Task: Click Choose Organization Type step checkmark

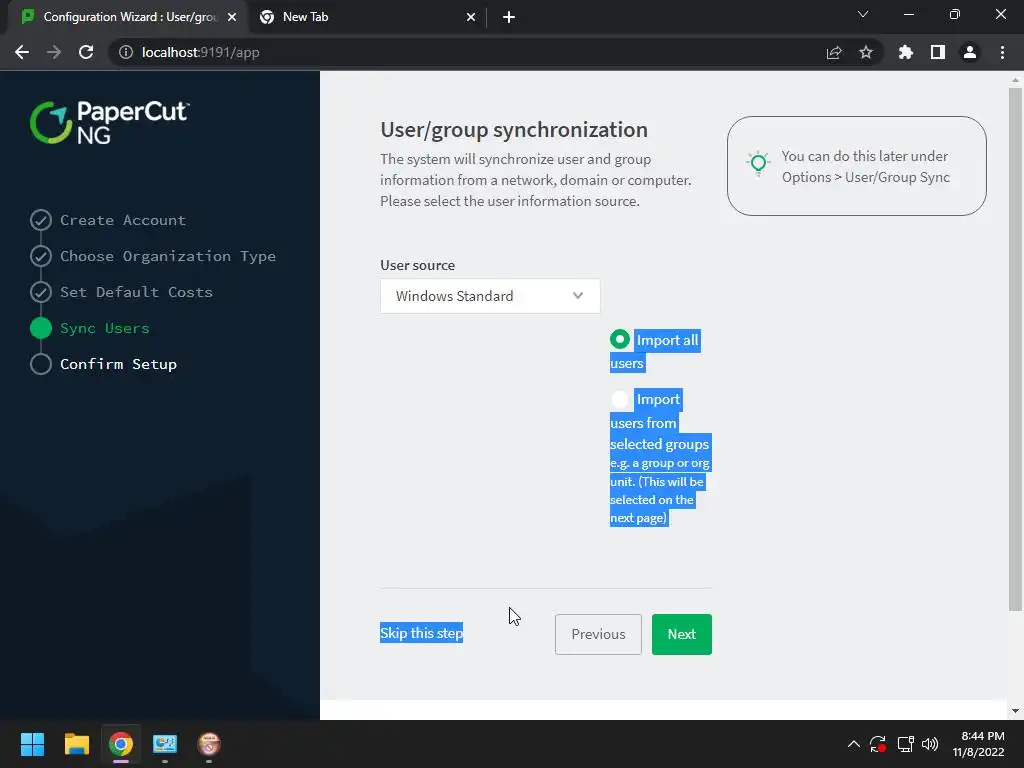Action: pos(40,256)
